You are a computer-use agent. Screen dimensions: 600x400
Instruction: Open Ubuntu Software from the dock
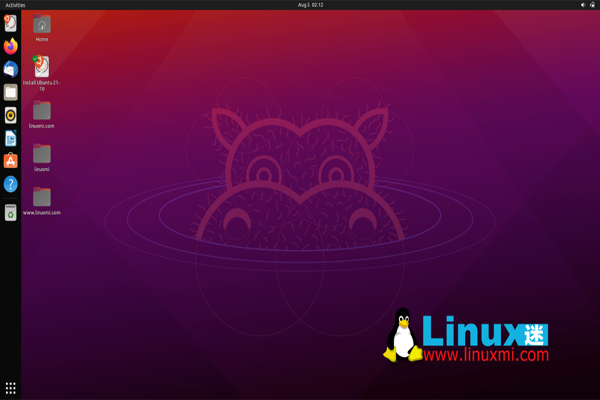[11, 161]
